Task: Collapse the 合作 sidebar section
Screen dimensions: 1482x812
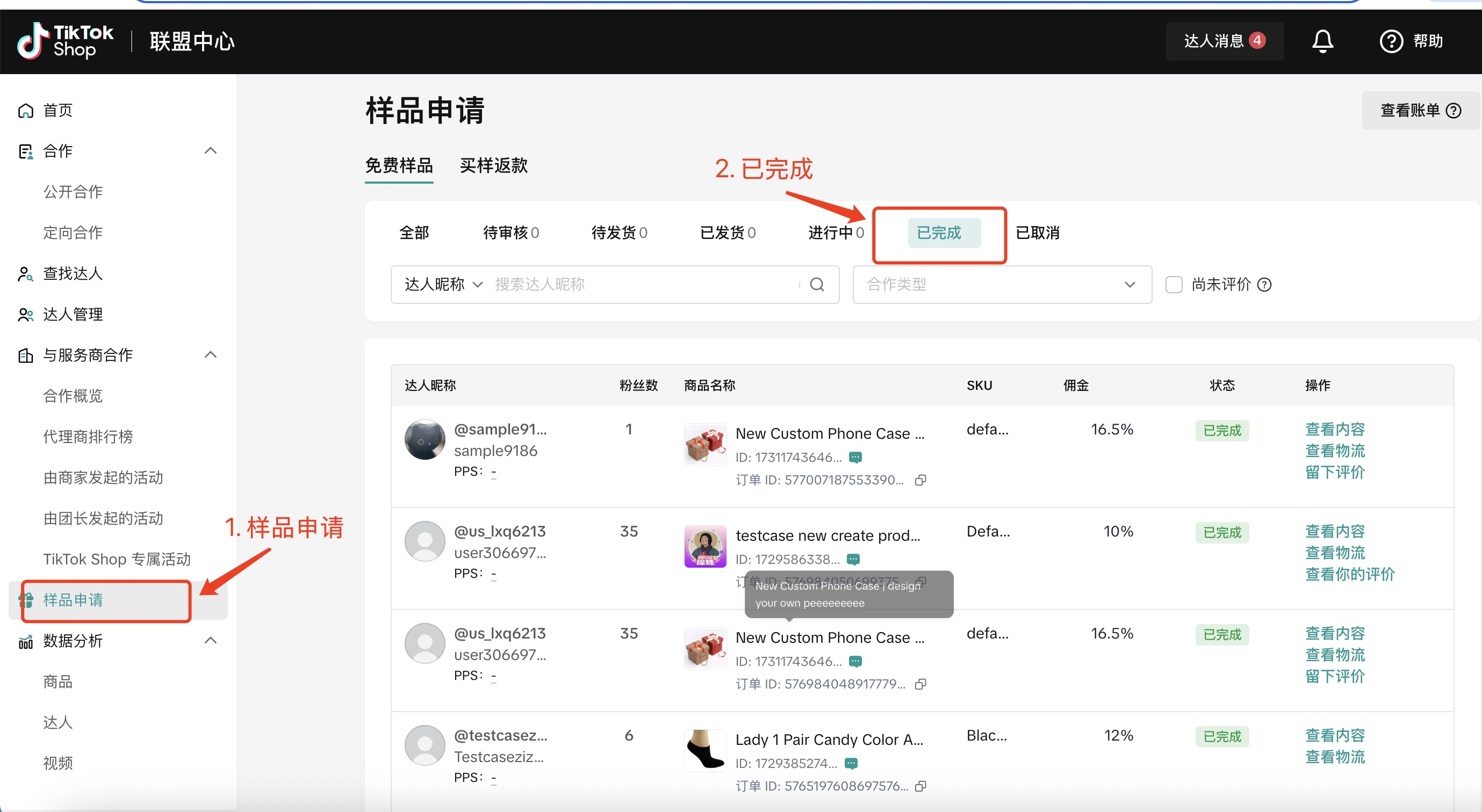Action: click(x=211, y=151)
